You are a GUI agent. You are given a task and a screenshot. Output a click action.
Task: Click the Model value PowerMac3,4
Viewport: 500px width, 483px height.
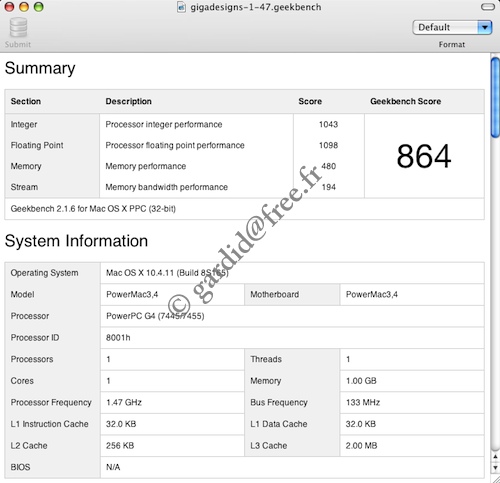[132, 294]
